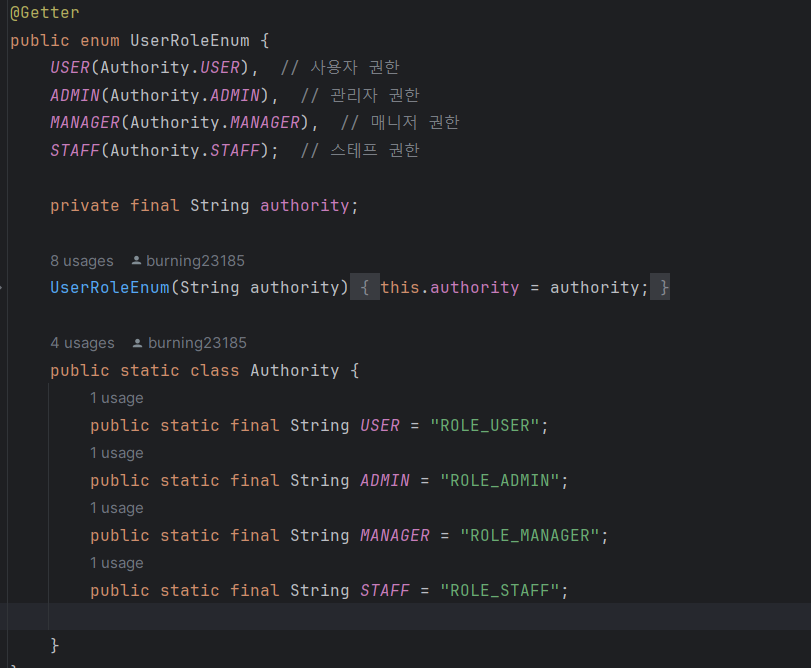Click the comment '관리자 권한'

point(375,95)
